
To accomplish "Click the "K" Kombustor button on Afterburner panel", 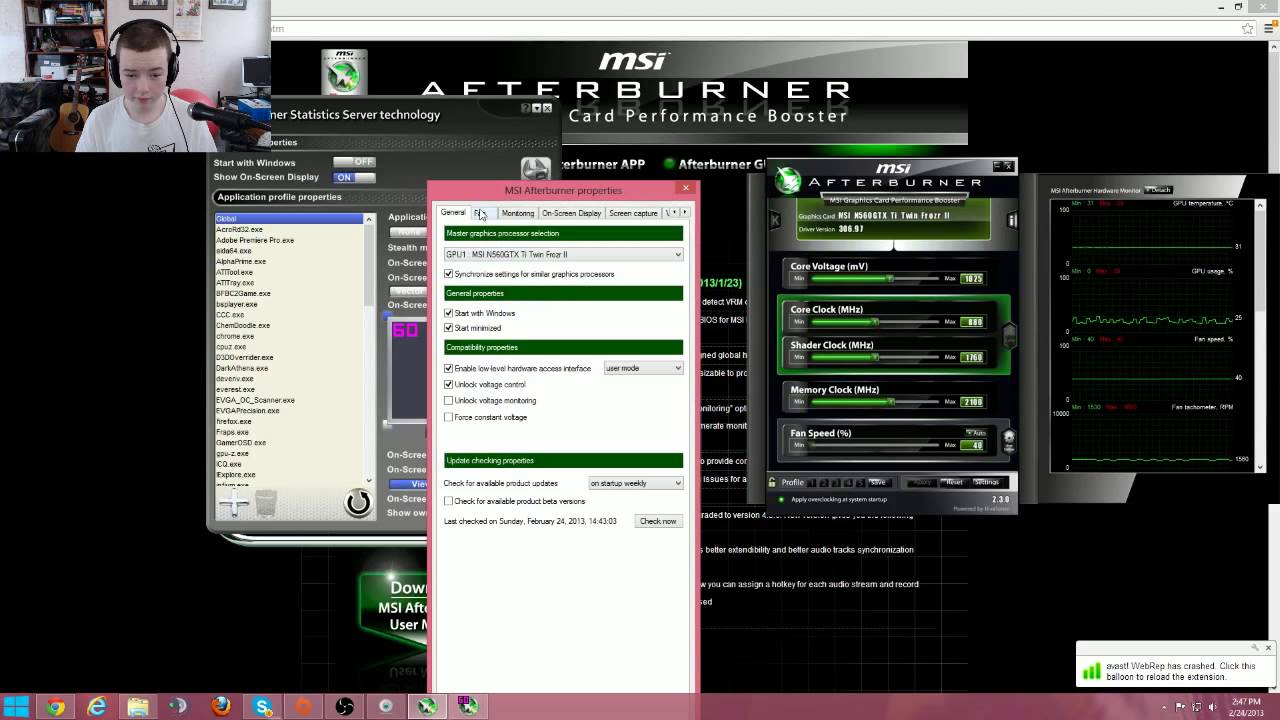I will pyautogui.click(x=775, y=219).
